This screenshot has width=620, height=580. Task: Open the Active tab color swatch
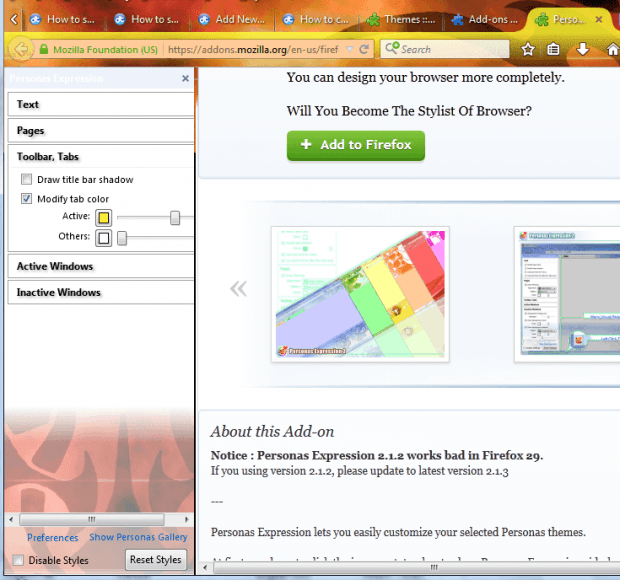(104, 217)
